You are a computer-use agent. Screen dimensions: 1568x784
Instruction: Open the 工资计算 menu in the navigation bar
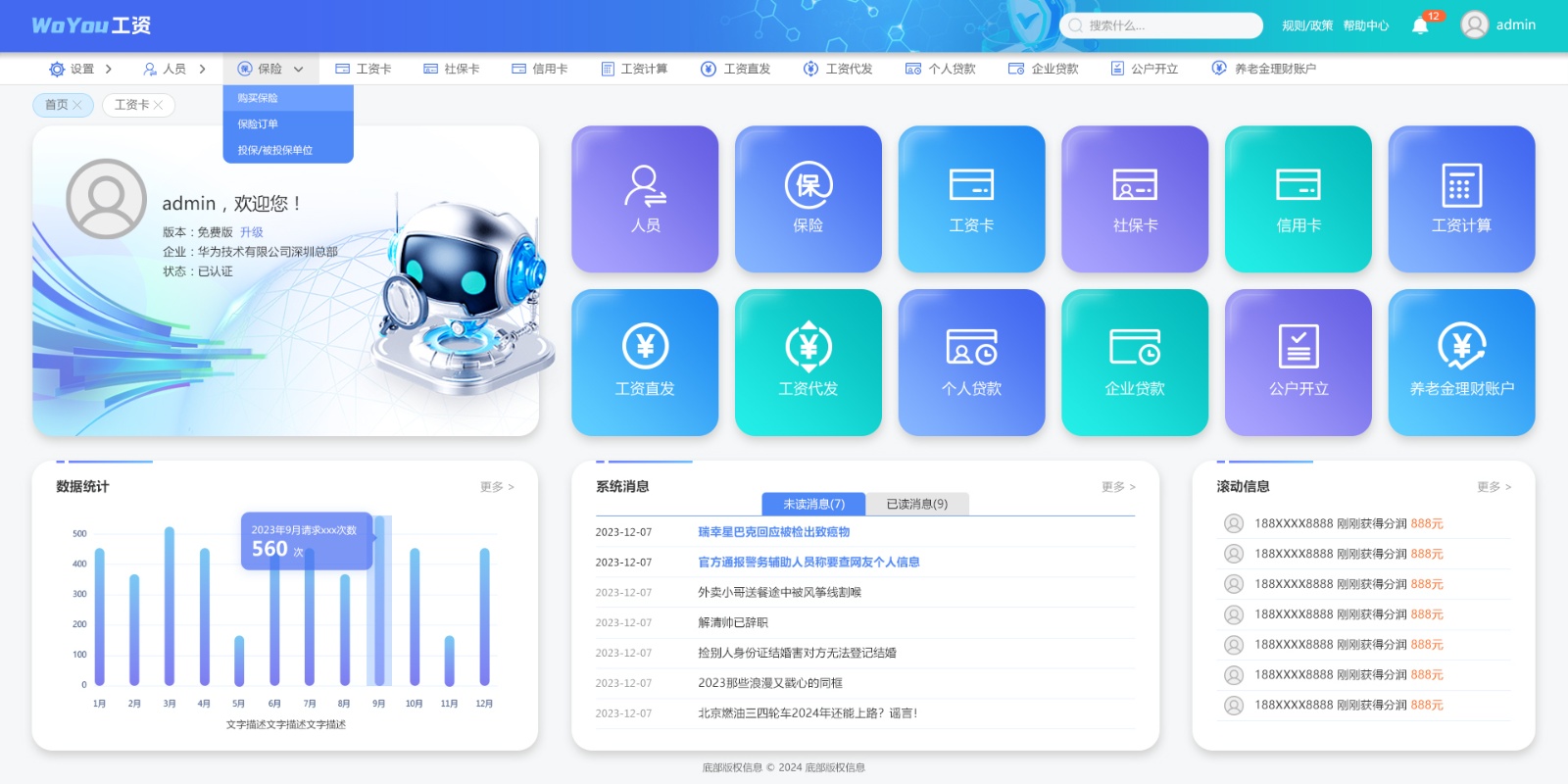click(x=634, y=69)
